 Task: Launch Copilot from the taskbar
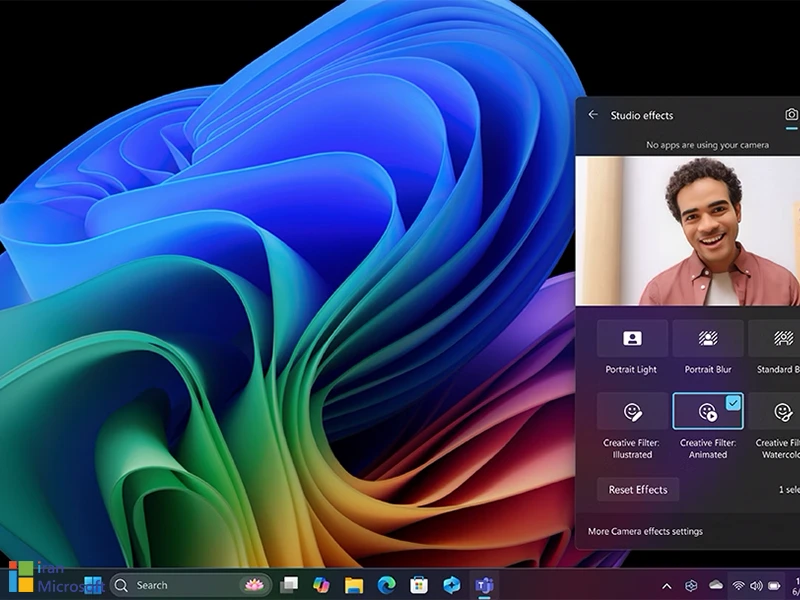(321, 585)
